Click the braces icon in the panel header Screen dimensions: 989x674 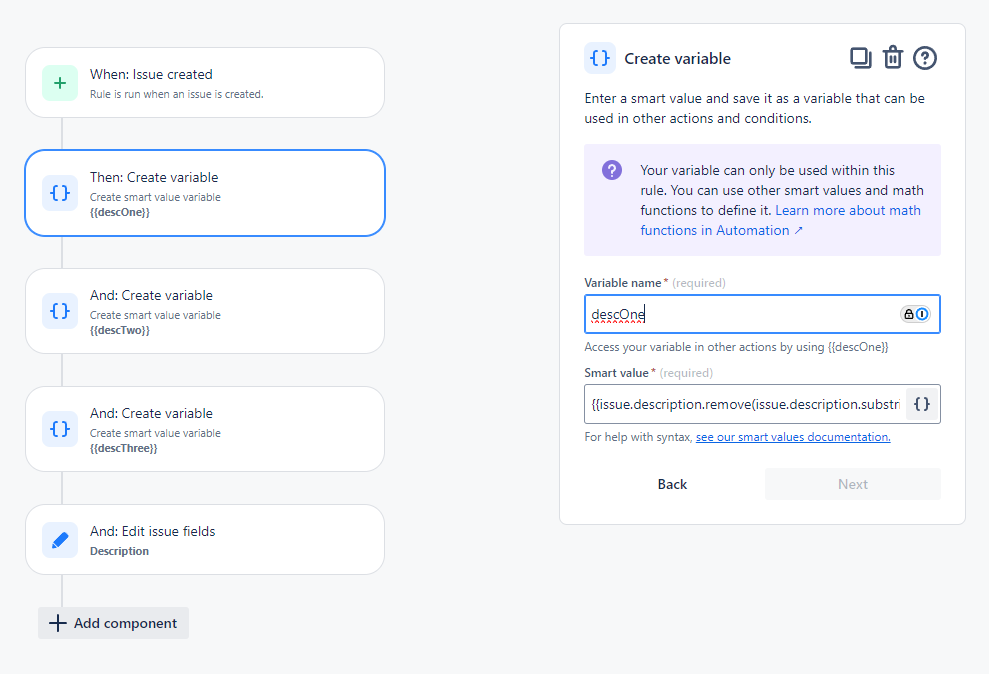click(x=600, y=58)
